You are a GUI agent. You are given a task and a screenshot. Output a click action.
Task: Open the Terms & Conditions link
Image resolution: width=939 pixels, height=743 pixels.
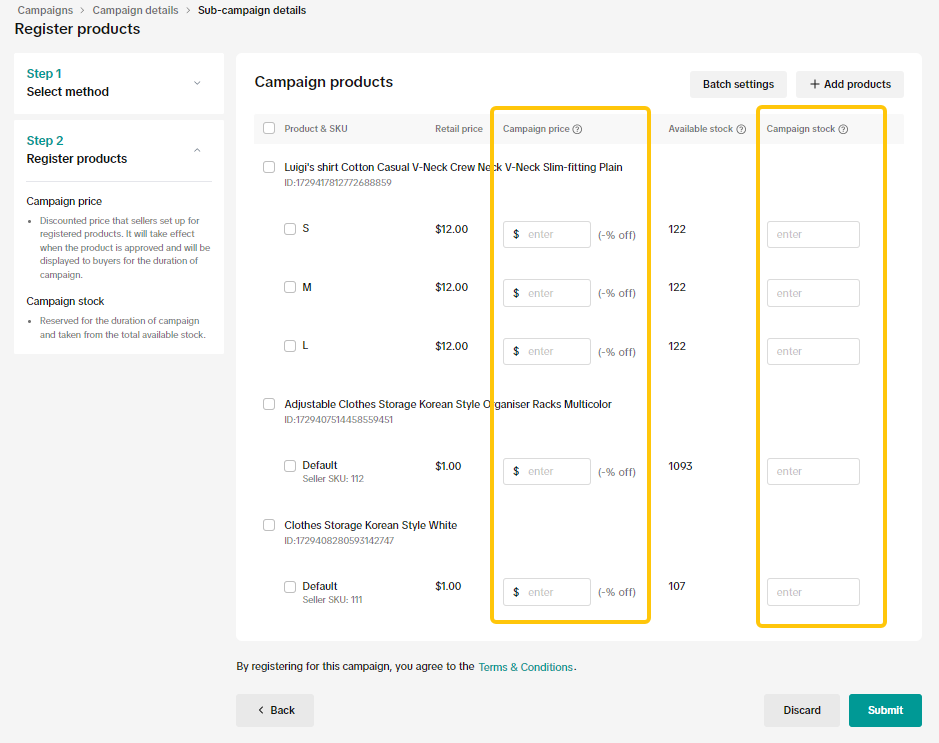point(526,667)
